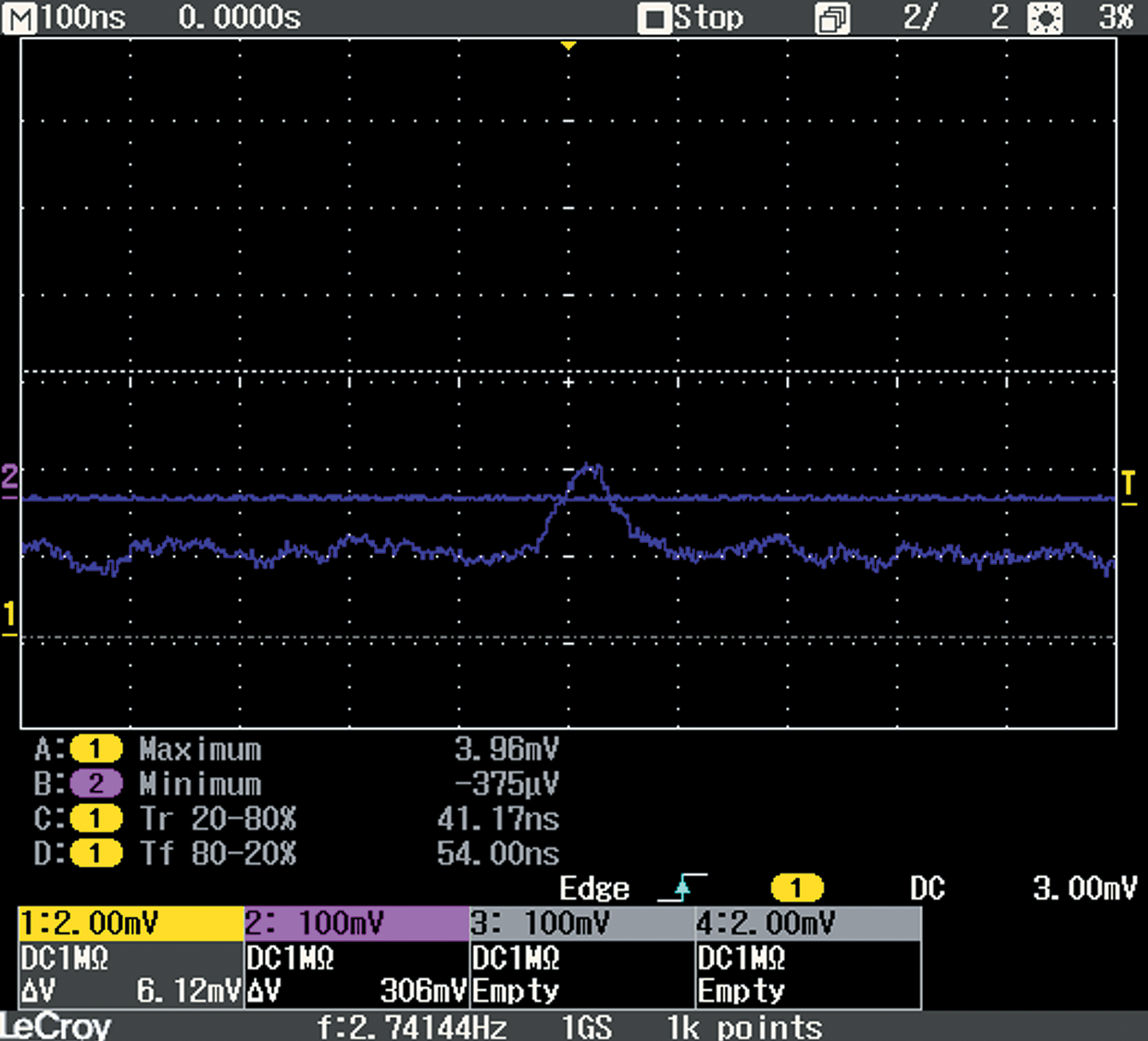The image size is (1148, 1041).
Task: Toggle channel 4 2.00mV on
Action: [x=807, y=923]
